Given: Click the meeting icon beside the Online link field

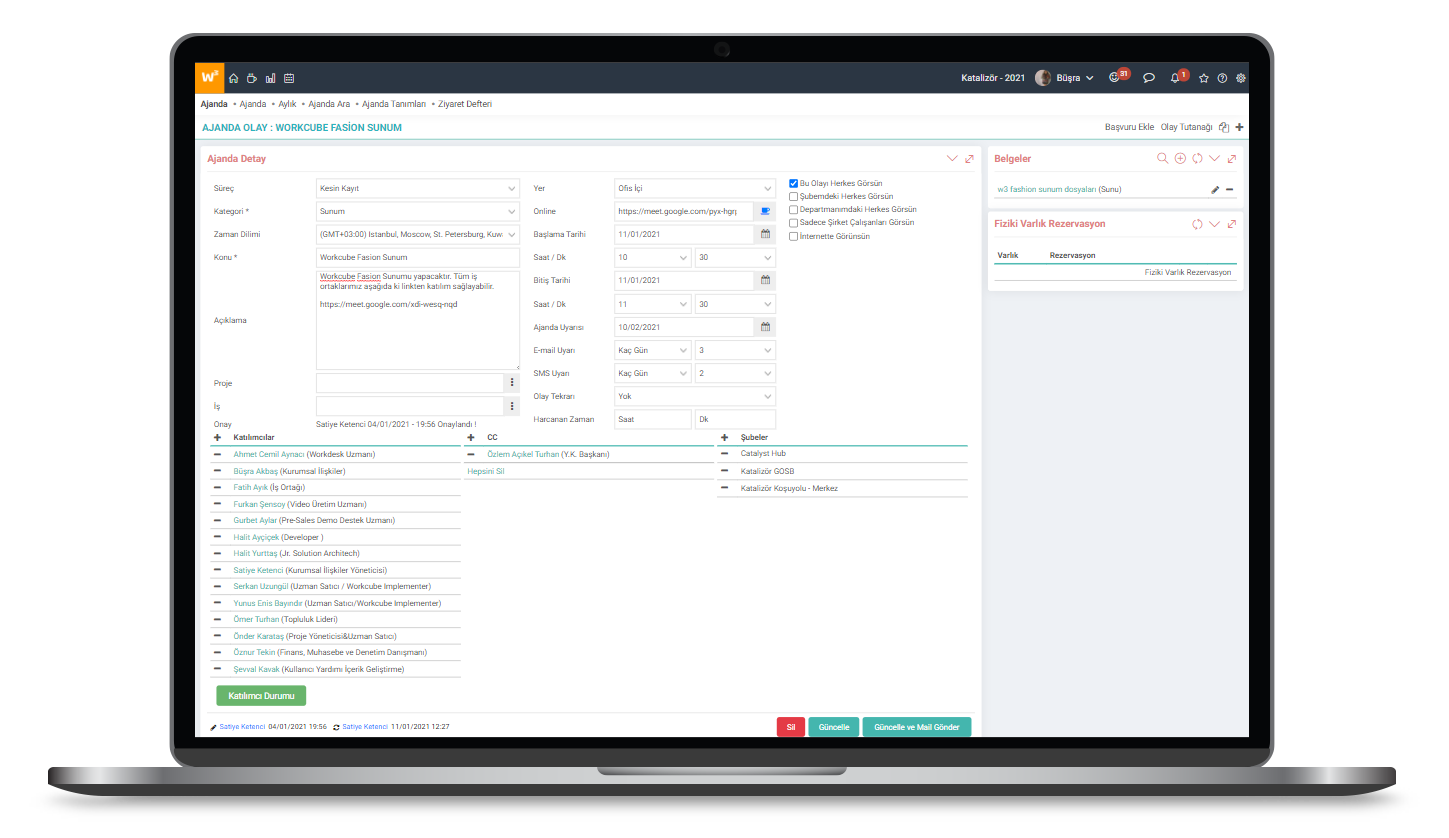Looking at the screenshot, I should point(766,211).
